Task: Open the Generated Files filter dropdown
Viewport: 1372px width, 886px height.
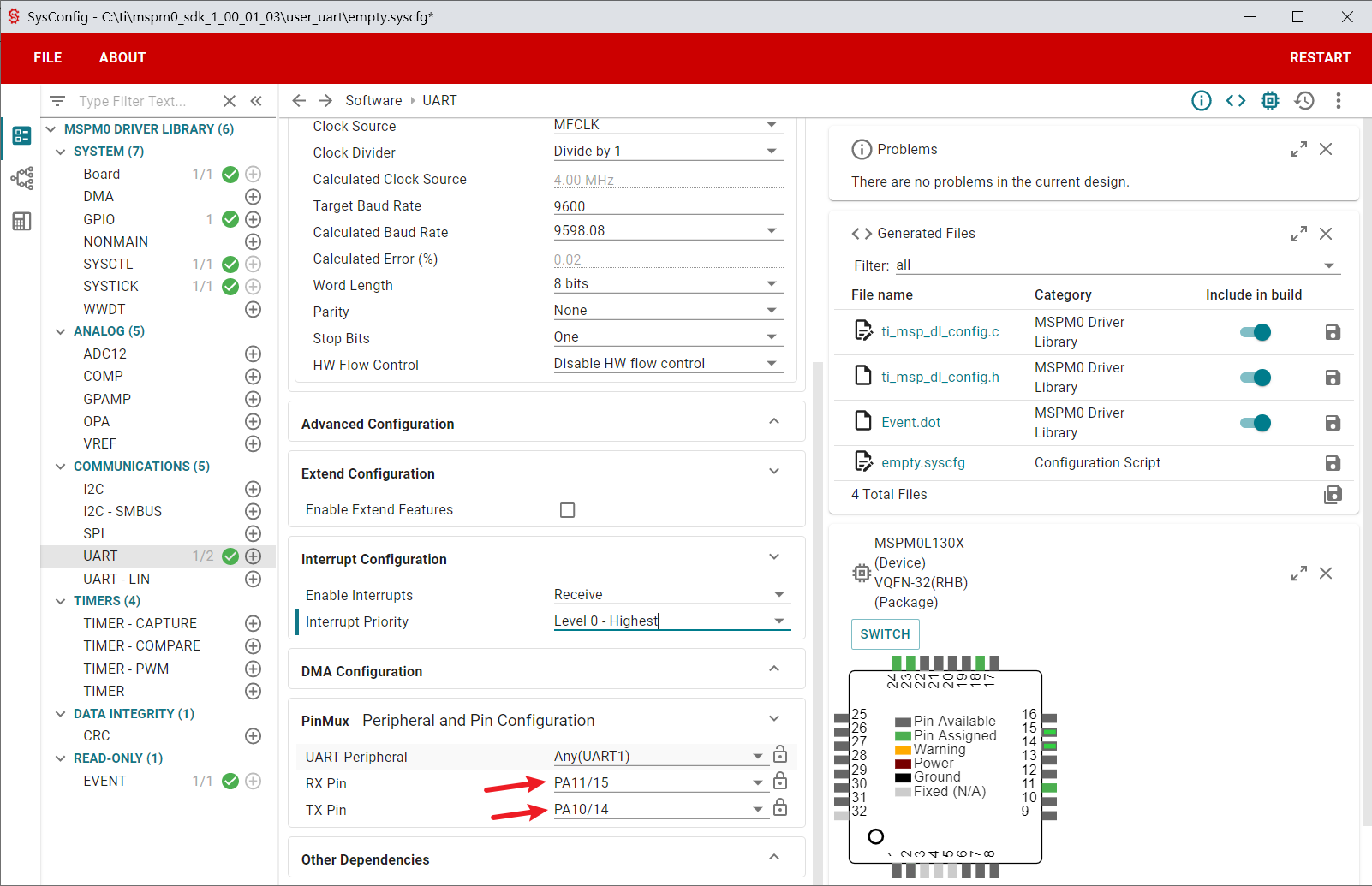Action: click(x=1118, y=265)
